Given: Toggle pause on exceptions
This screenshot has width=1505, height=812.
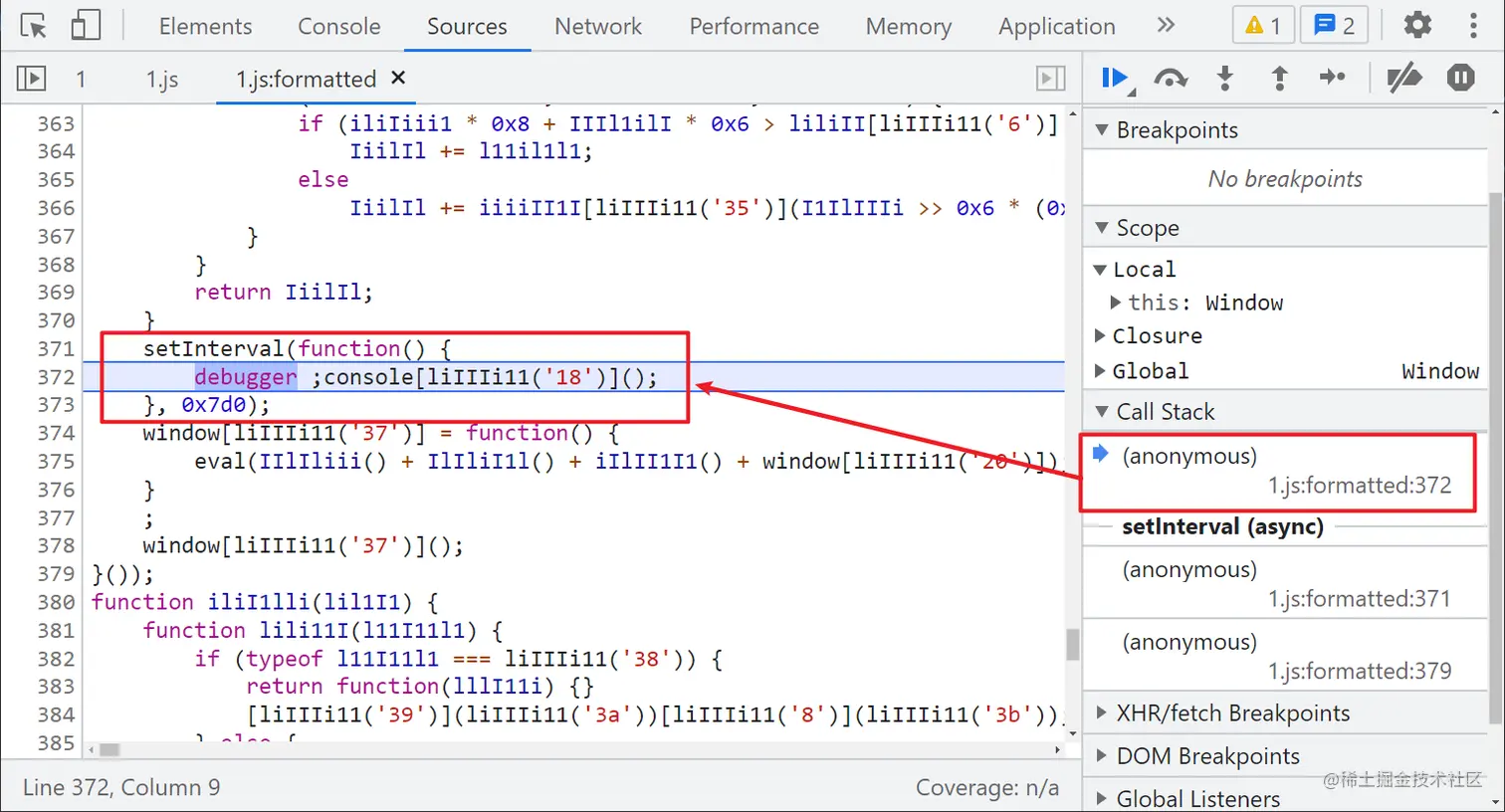Looking at the screenshot, I should coord(1460,78).
